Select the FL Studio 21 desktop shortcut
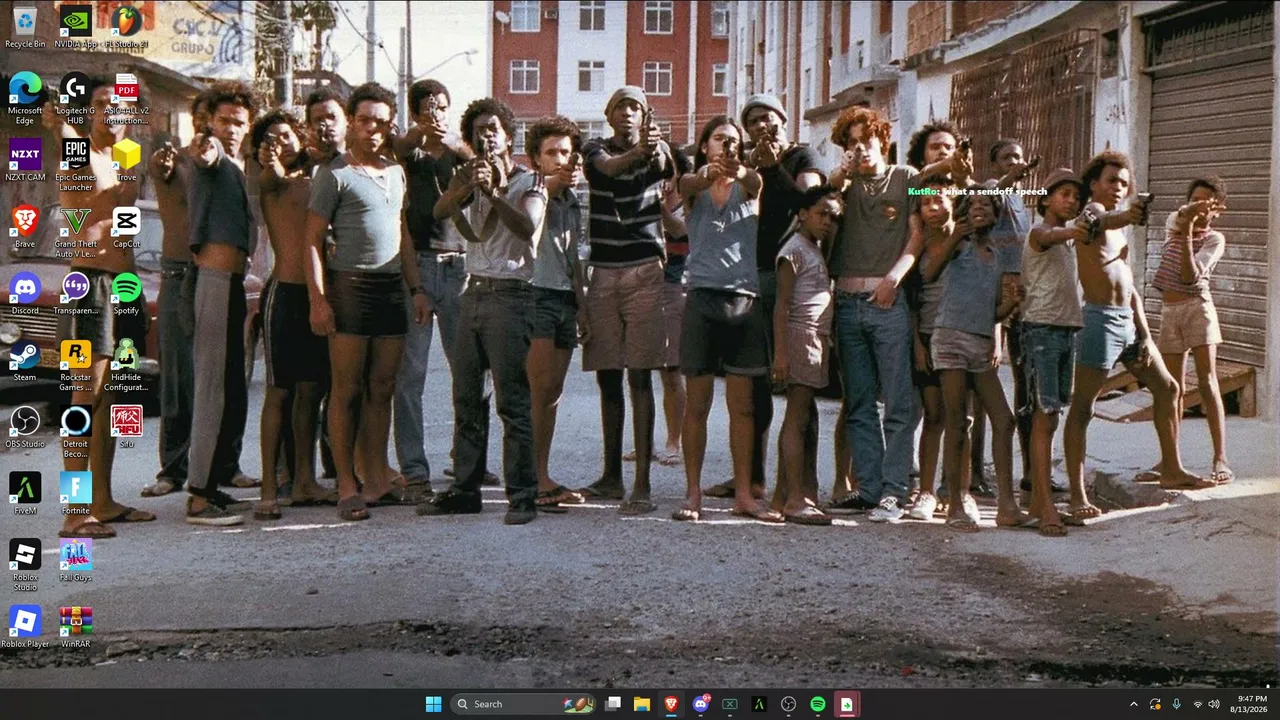 [126, 27]
